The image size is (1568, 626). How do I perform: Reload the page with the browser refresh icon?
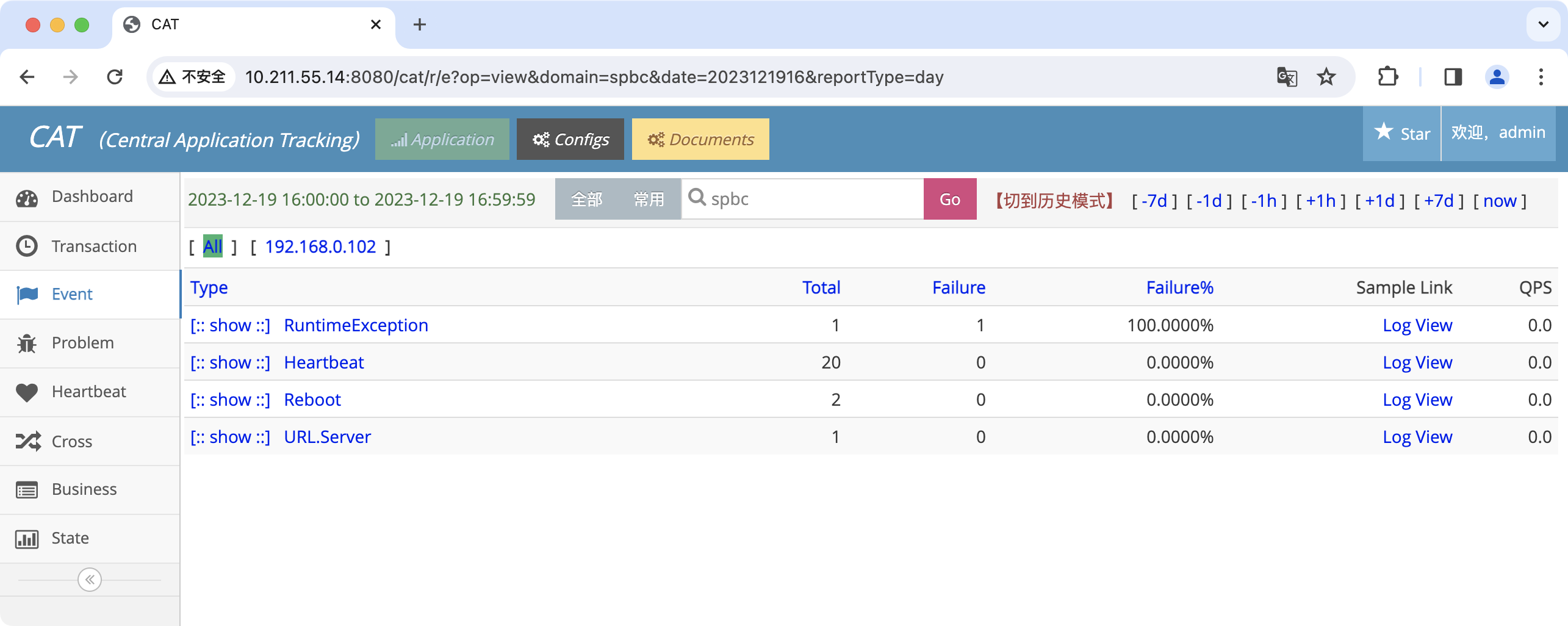(x=115, y=77)
